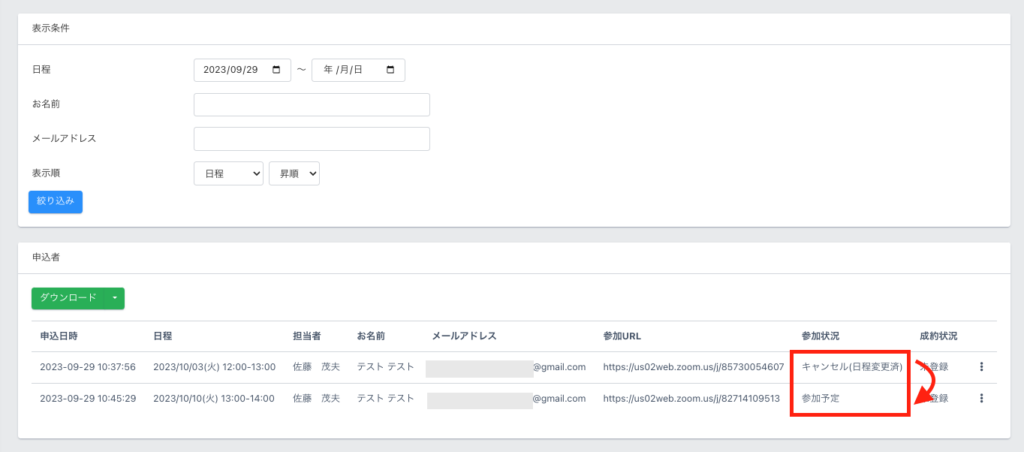Click the 参加予定 status cell
This screenshot has width=1024, height=452.
[x=821, y=398]
